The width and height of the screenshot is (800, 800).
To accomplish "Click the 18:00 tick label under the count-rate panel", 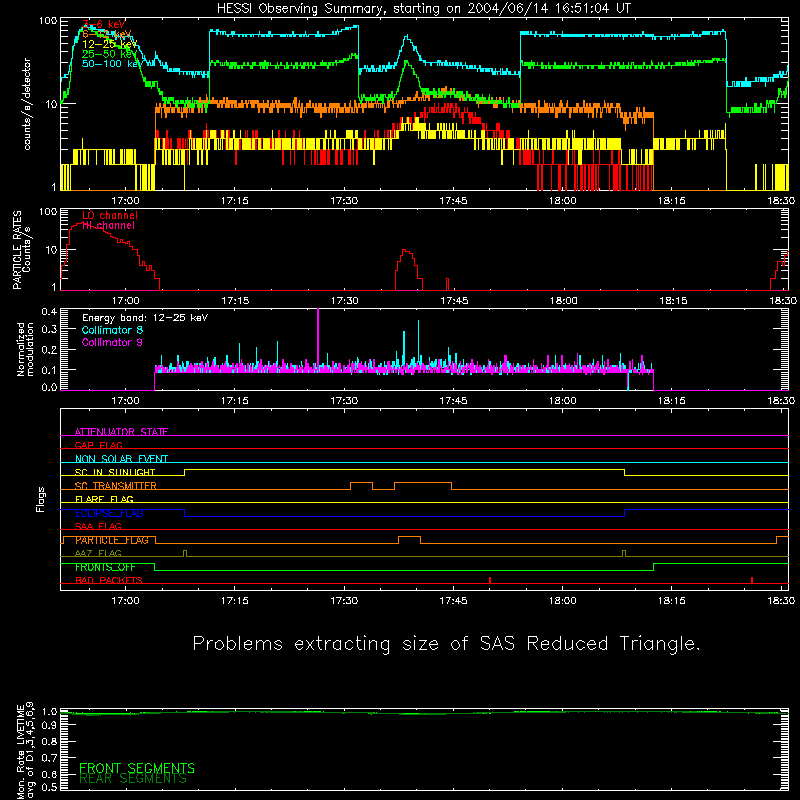I will click(563, 201).
